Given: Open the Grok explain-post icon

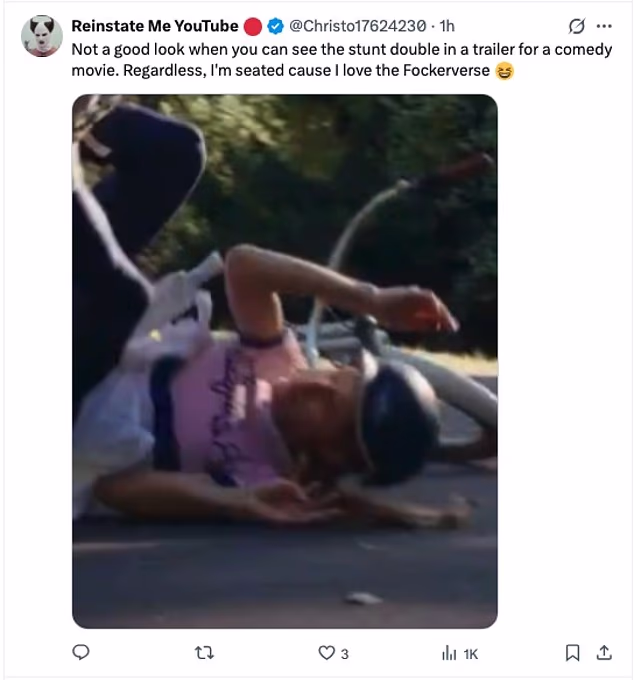Looking at the screenshot, I should tap(577, 26).
